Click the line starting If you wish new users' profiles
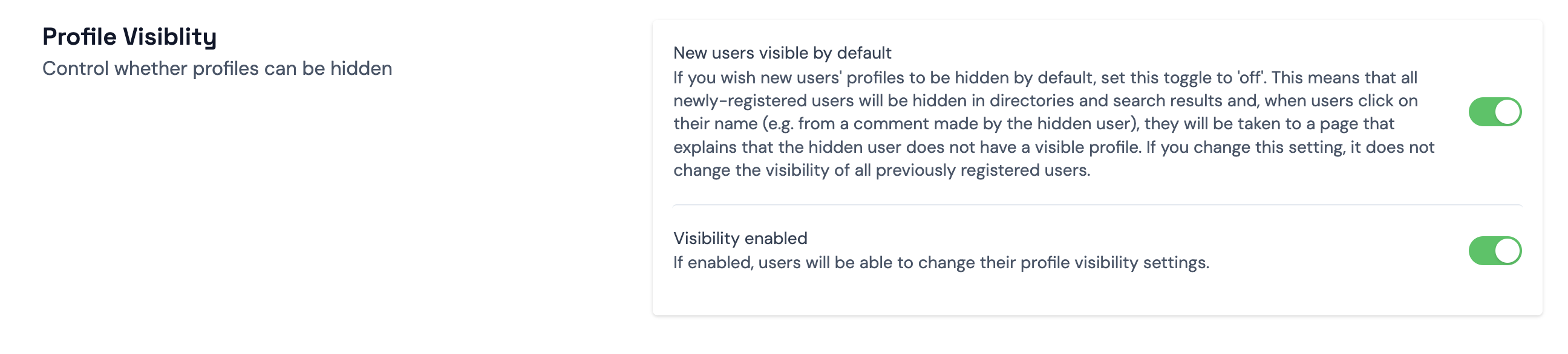Viewport: 1568px width, 354px height. tap(1045, 78)
